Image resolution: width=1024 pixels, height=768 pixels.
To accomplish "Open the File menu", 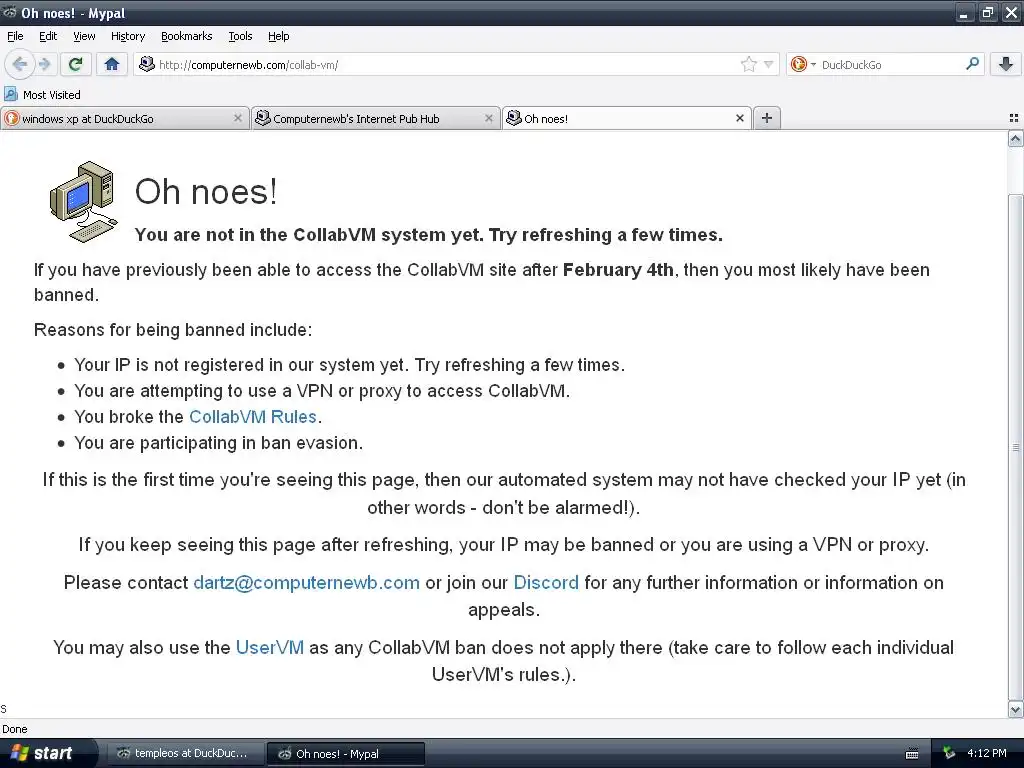I will [15, 36].
